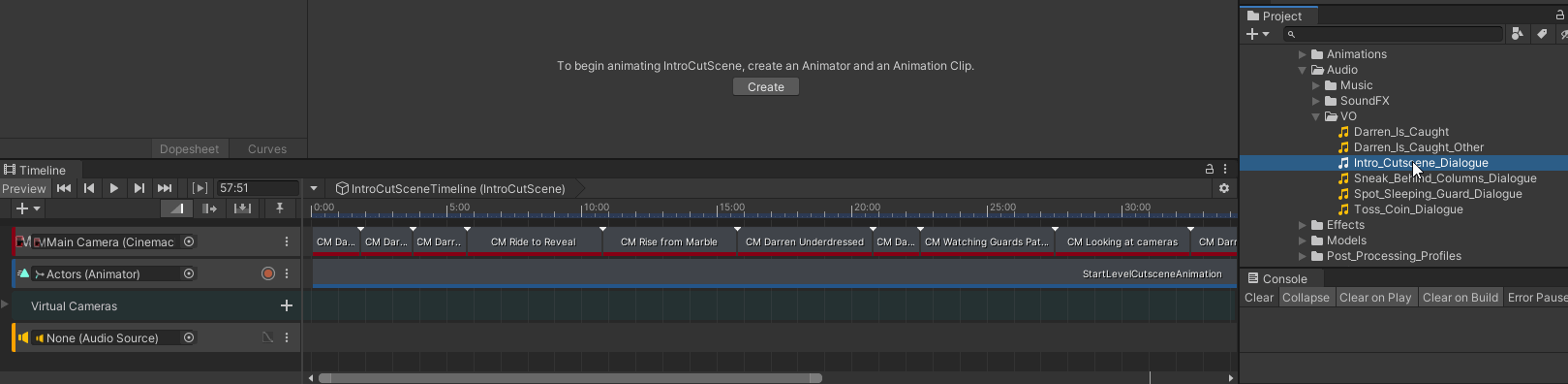Select Spot_Sleeping_Guard_Dialogue audio file
The width and height of the screenshot is (1568, 384).
coord(1438,194)
